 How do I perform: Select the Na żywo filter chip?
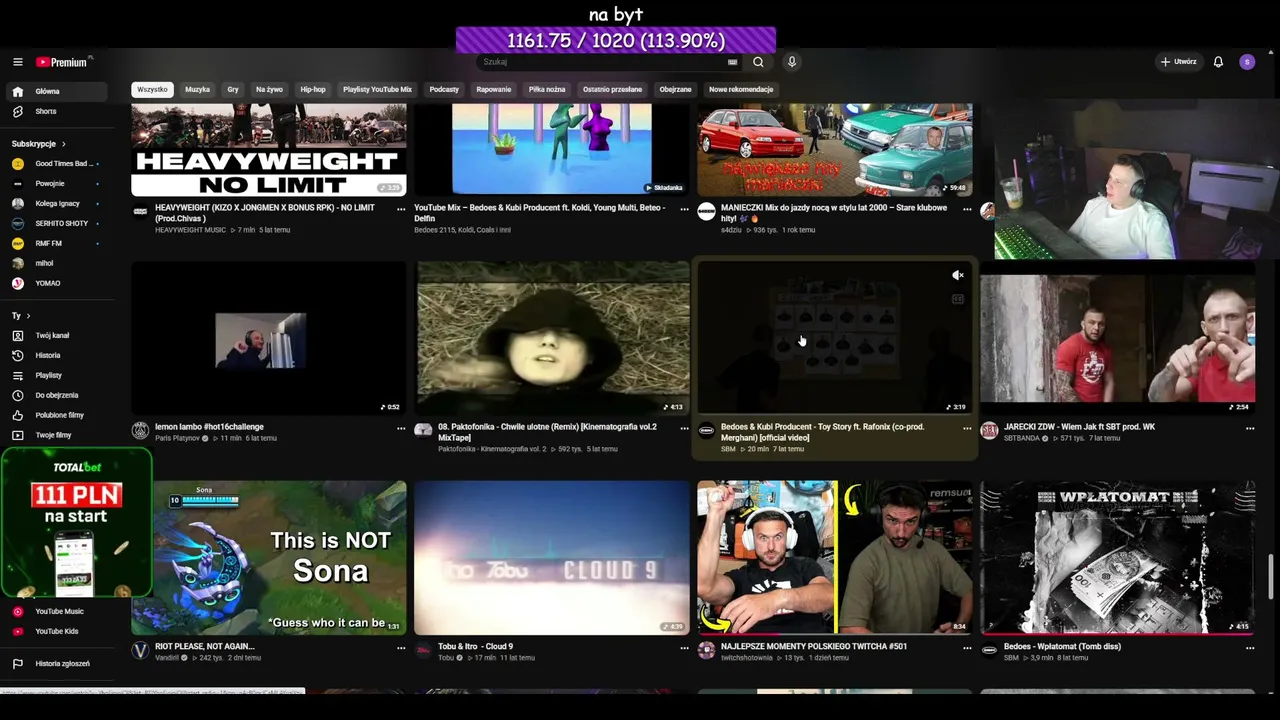(x=269, y=89)
